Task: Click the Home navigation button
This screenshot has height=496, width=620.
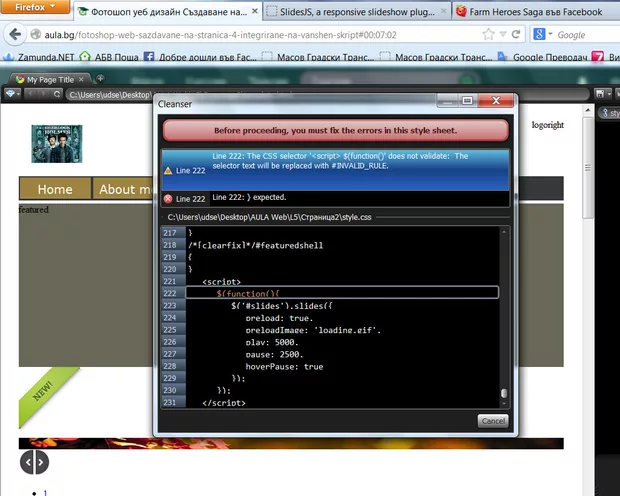Action: [55, 189]
